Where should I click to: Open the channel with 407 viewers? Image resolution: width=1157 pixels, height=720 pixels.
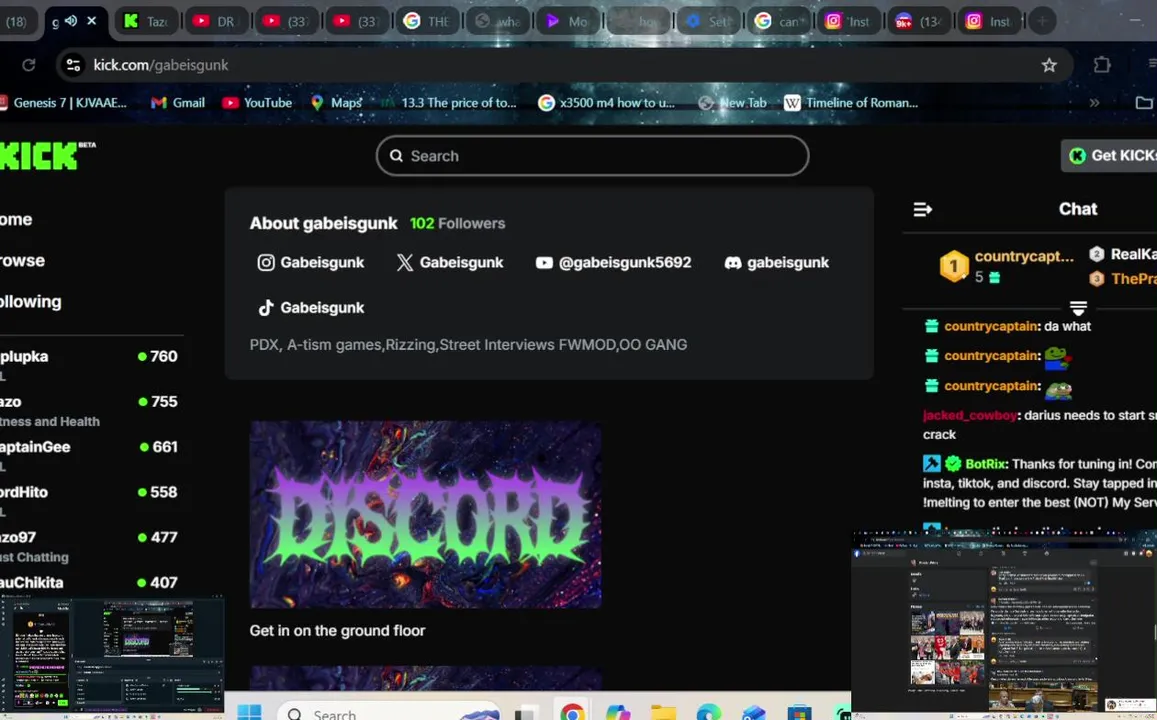point(89,583)
